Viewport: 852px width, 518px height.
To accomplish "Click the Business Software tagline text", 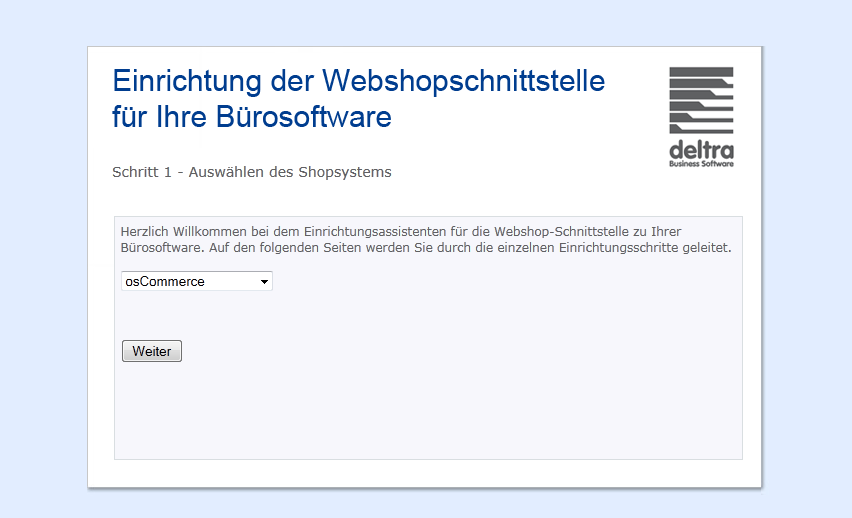I will 701,164.
